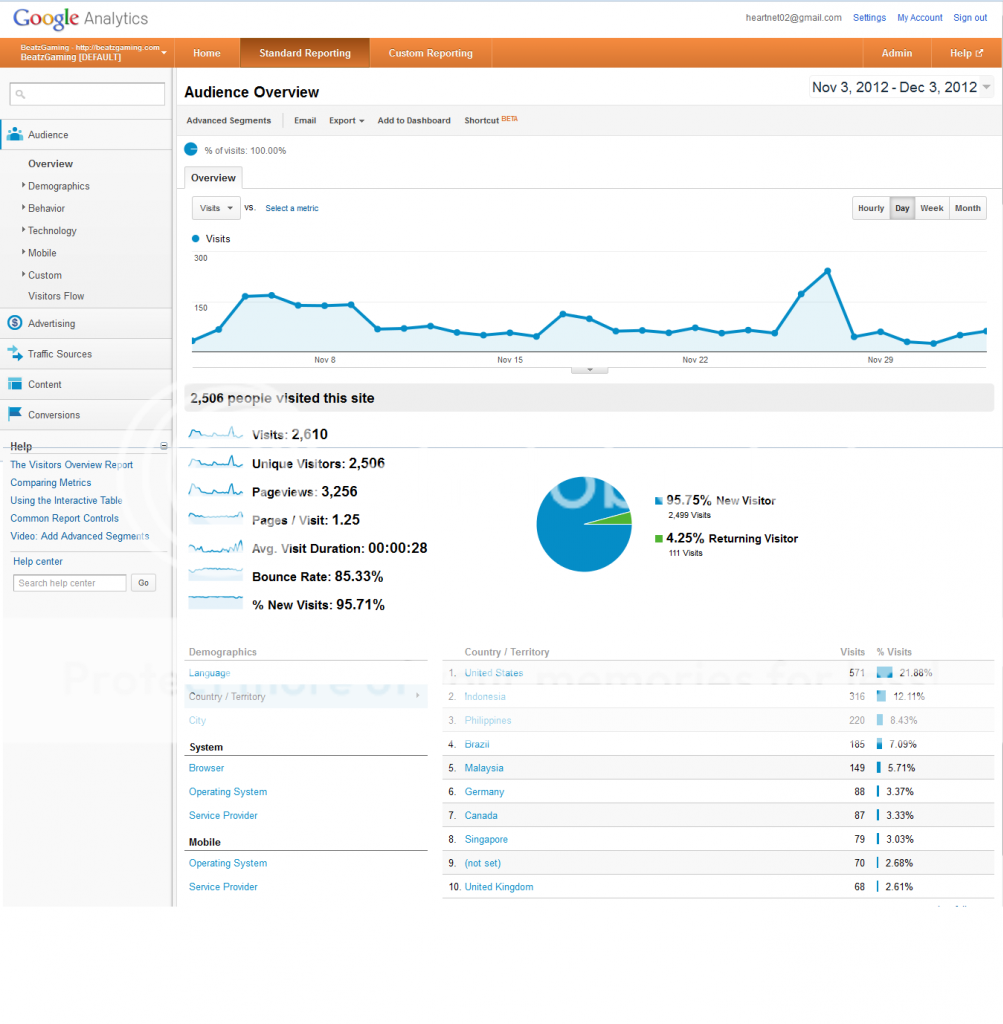Click the Conversions flag icon
The image size is (1003, 1024).
tap(15, 414)
